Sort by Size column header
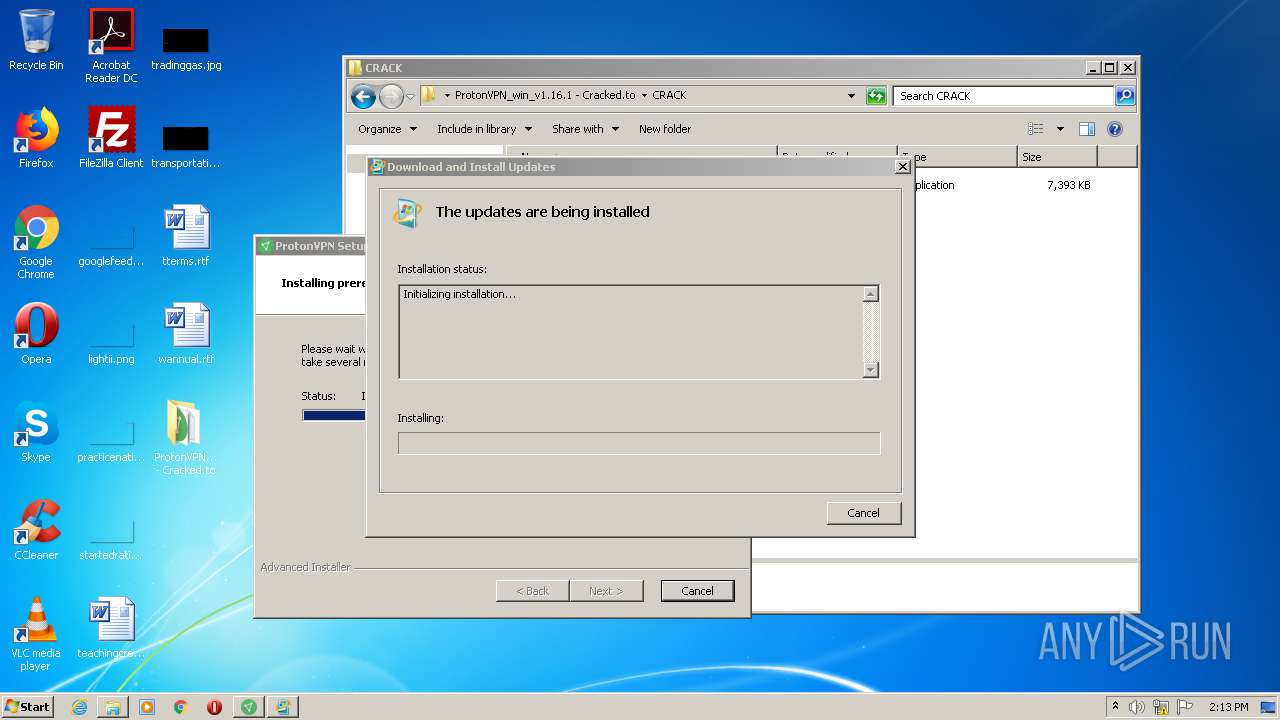Viewport: 1280px width, 720px height. click(x=1057, y=157)
